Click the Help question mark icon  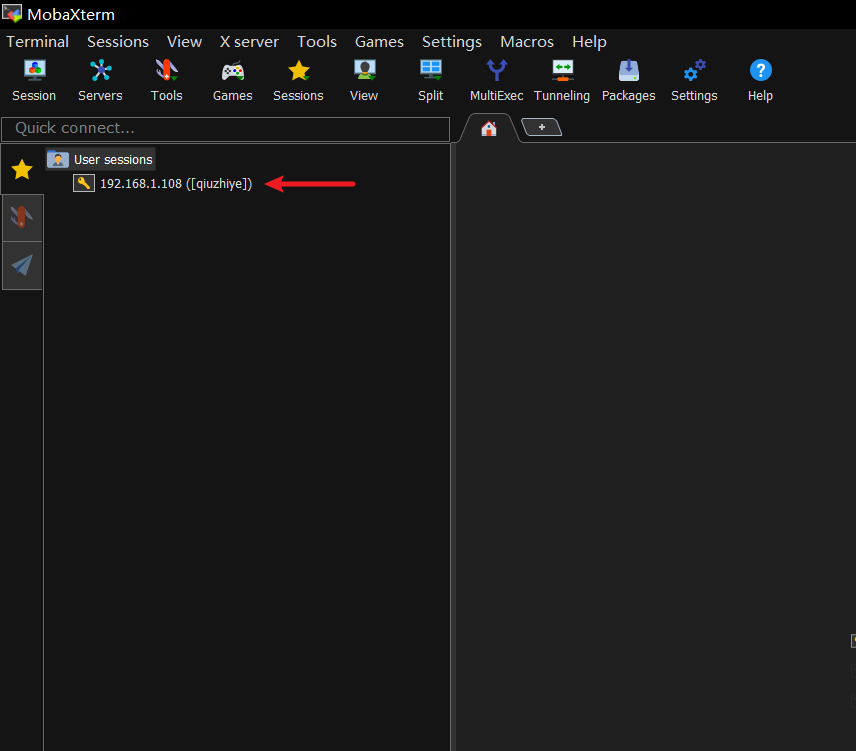pyautogui.click(x=760, y=70)
